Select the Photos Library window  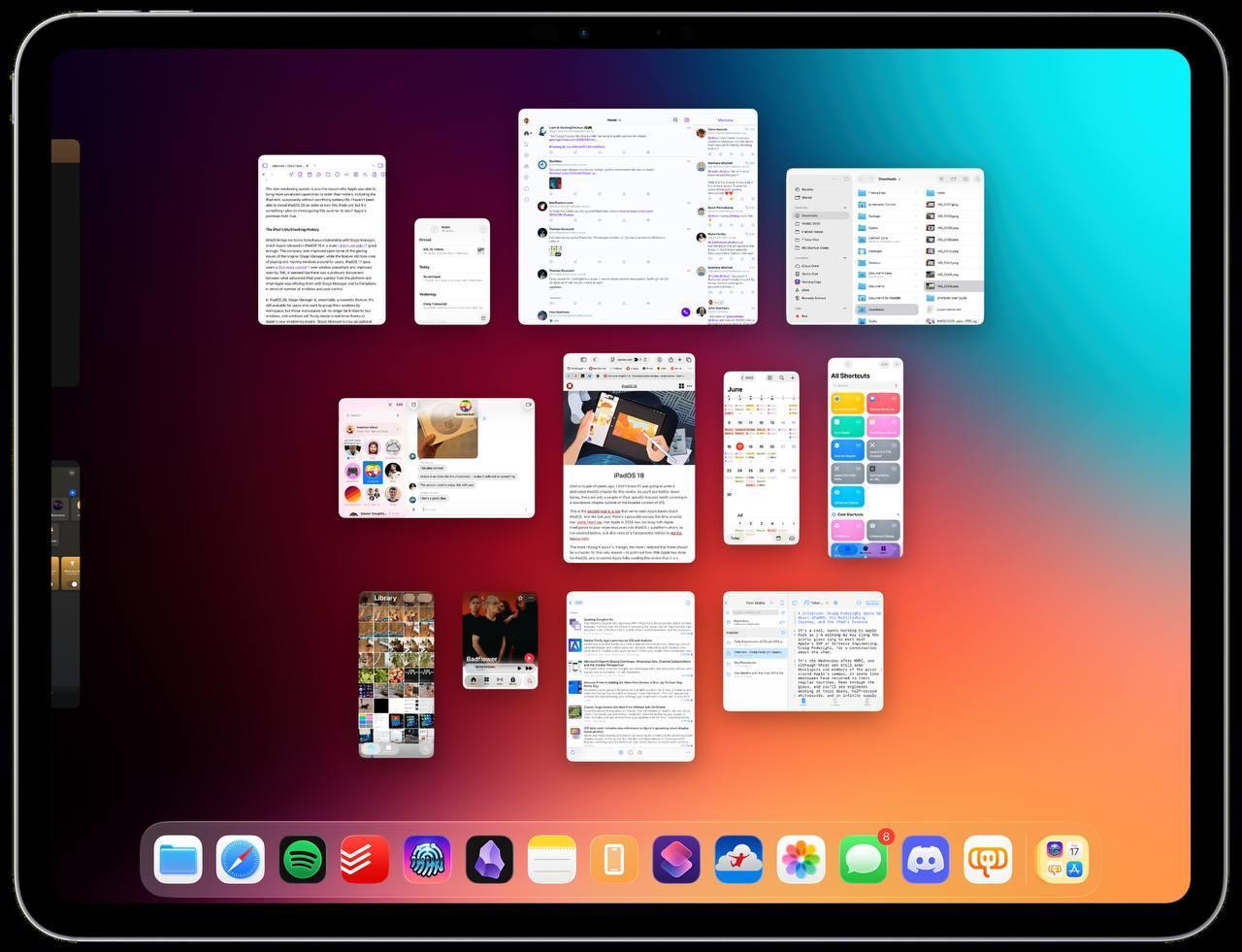tap(396, 673)
